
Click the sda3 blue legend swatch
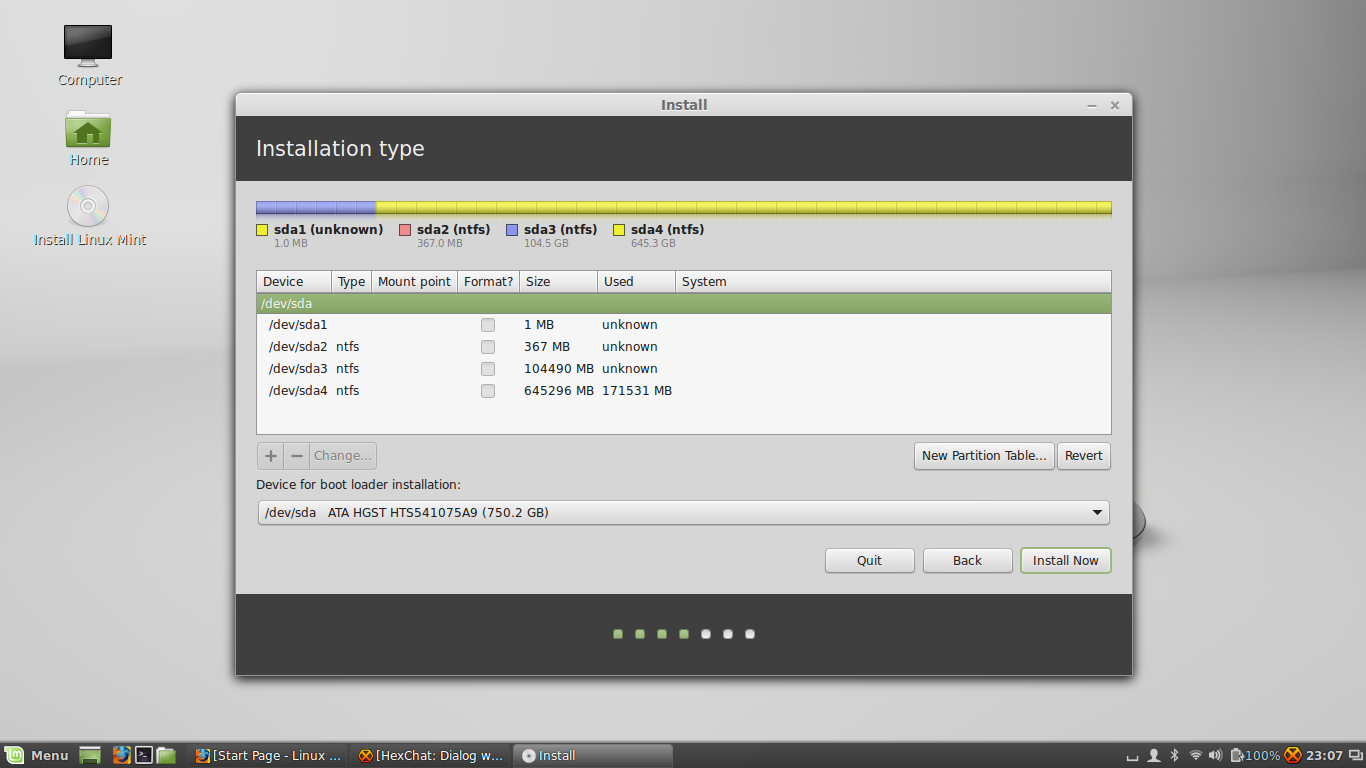click(x=512, y=230)
